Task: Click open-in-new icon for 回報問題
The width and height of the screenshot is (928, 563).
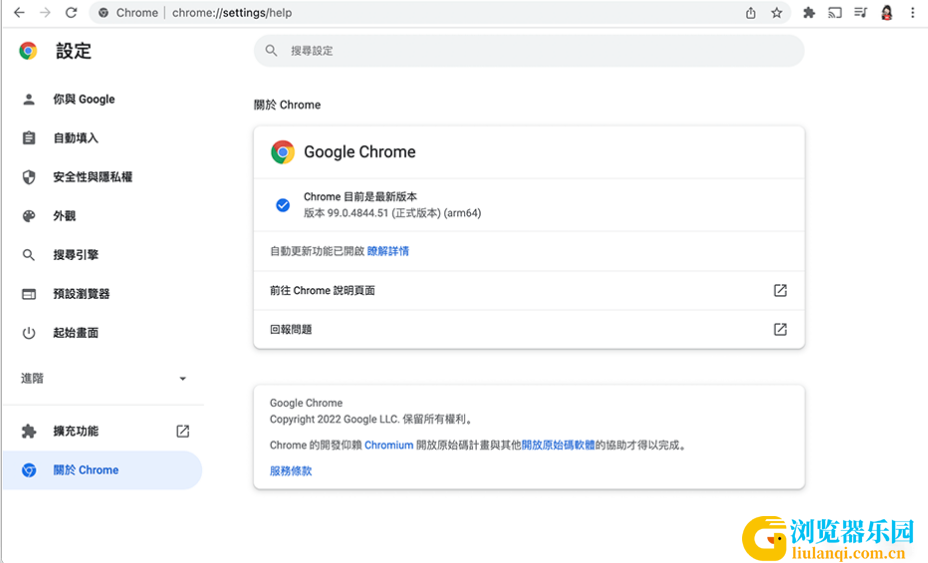Action: [x=780, y=329]
